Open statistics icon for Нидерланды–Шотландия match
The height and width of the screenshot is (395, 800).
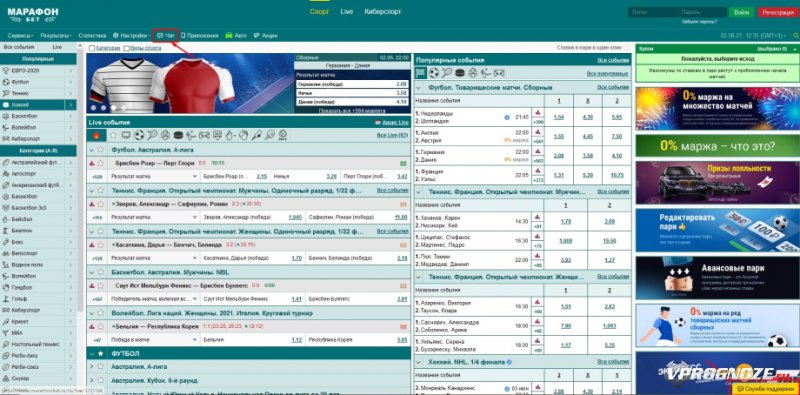(x=538, y=112)
